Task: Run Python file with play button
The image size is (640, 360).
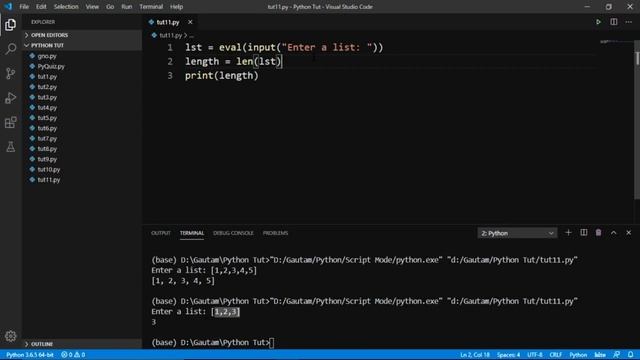Action: click(598, 22)
